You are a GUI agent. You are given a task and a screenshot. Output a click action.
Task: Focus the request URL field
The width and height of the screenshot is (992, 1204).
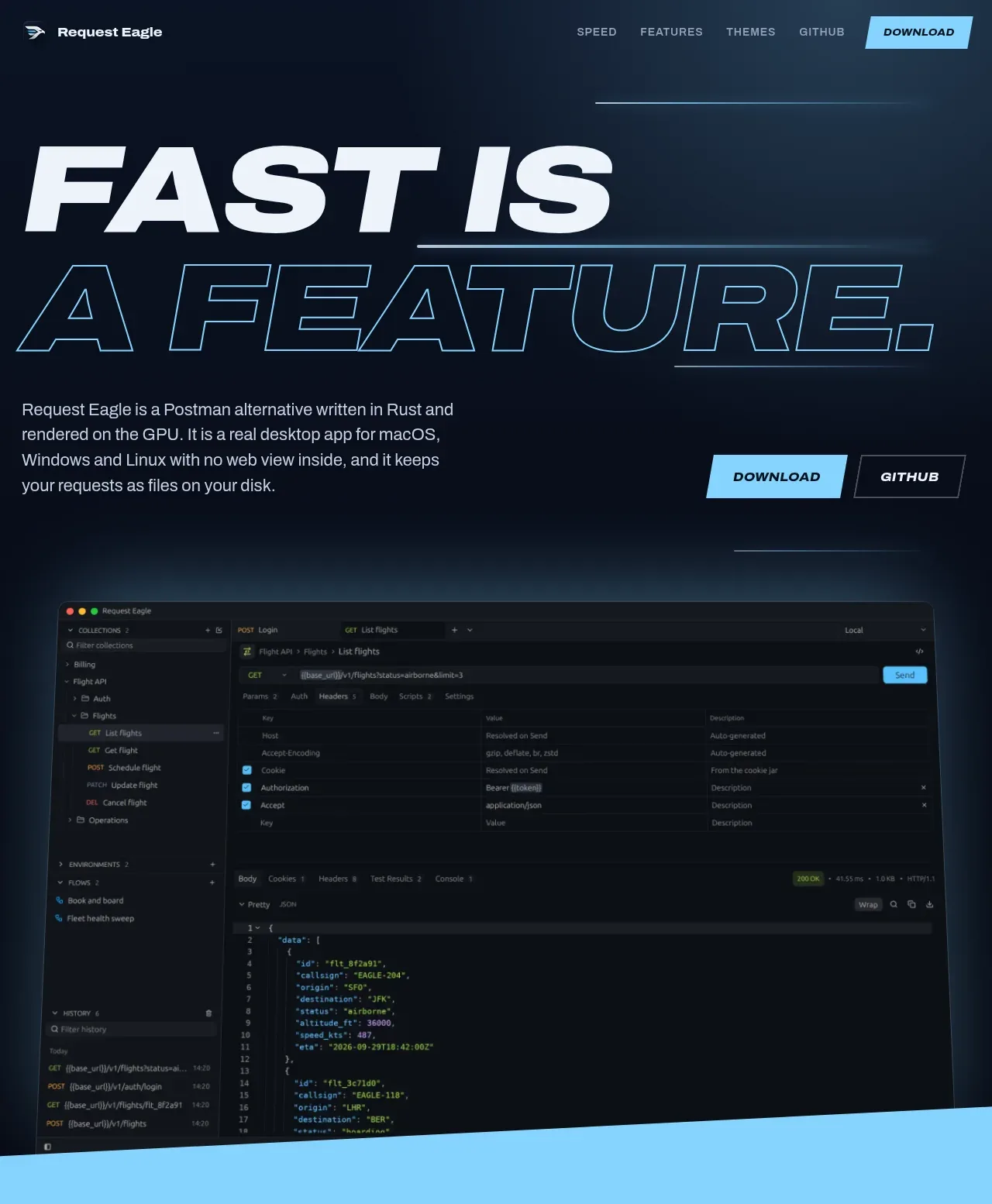[587, 675]
